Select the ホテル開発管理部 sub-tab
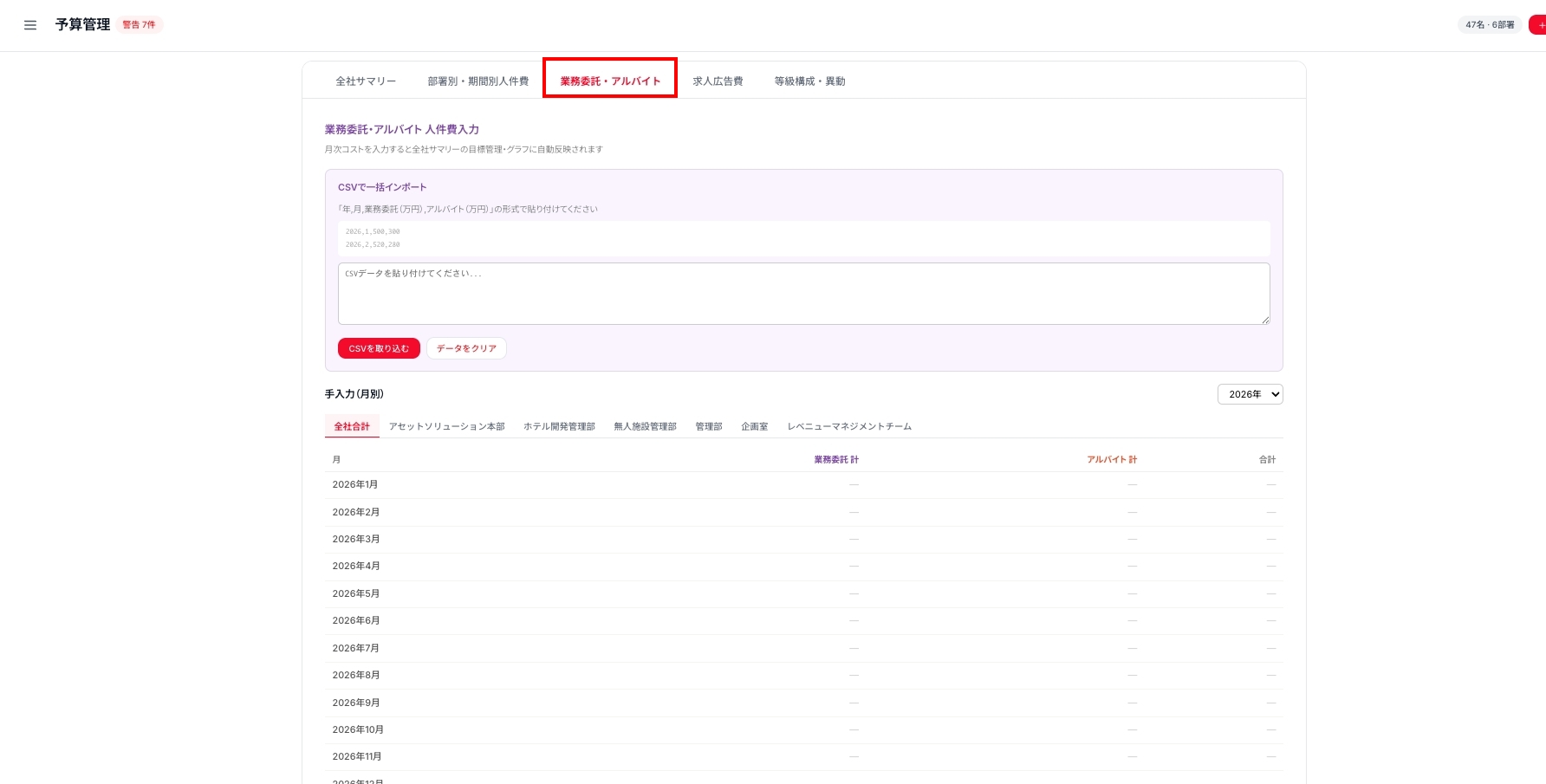Screen dimensions: 1546x784 (x=559, y=426)
